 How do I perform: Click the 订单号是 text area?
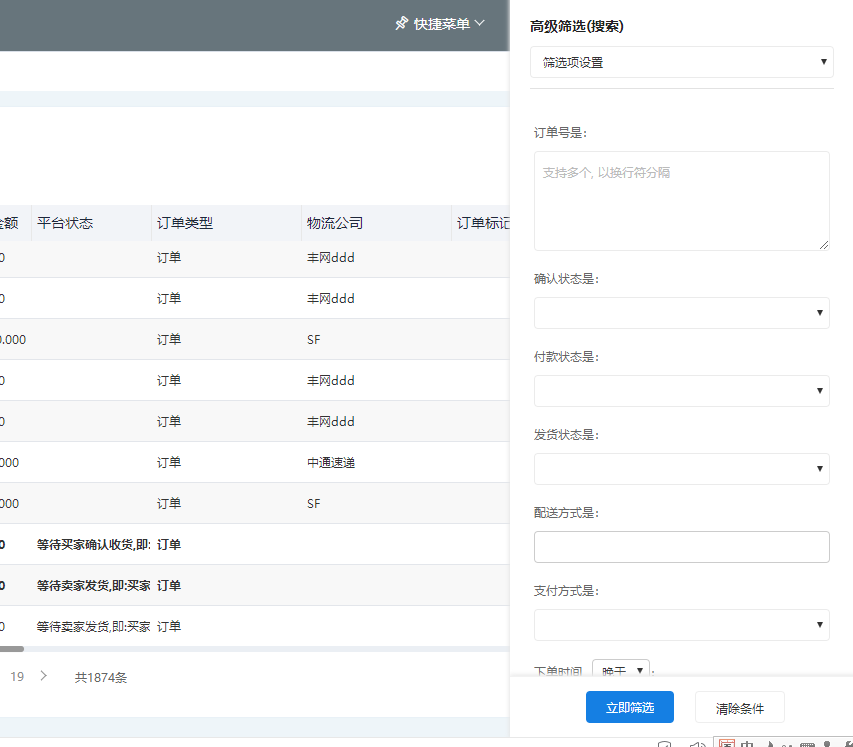[x=681, y=200]
